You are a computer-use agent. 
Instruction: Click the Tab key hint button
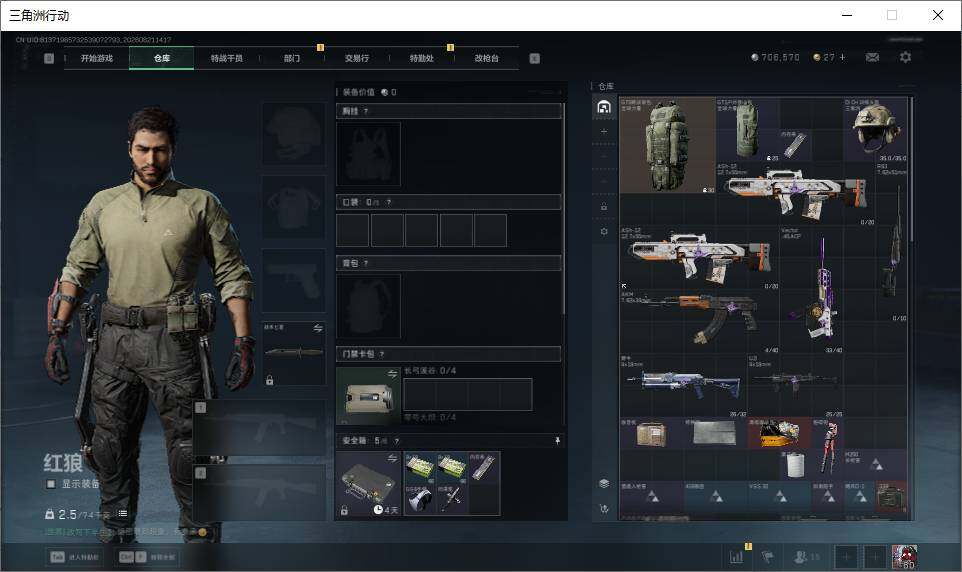(x=74, y=557)
